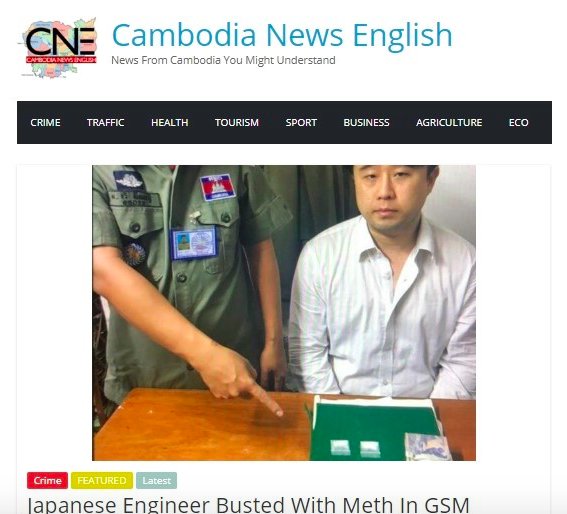This screenshot has height=514, width=567.
Task: Click the CNE map logo
Action: [58, 47]
